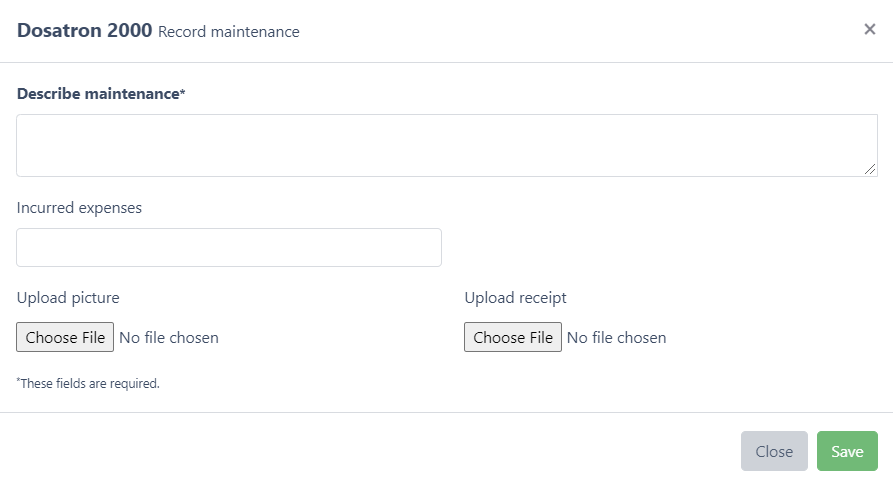Click the 'These fields are required' note
893x482 pixels.
click(88, 383)
